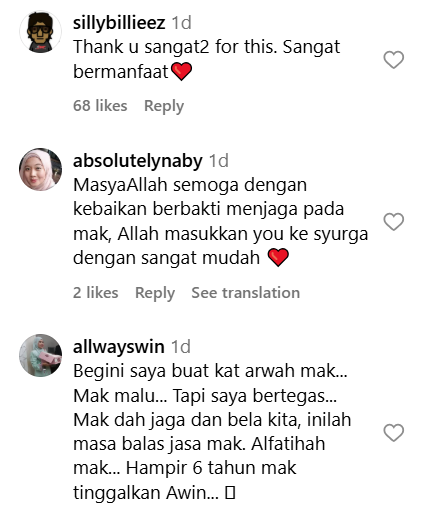Click See translation under absolutelynaby's comment
Image resolution: width=421 pixels, height=507 pixels.
[x=246, y=293]
